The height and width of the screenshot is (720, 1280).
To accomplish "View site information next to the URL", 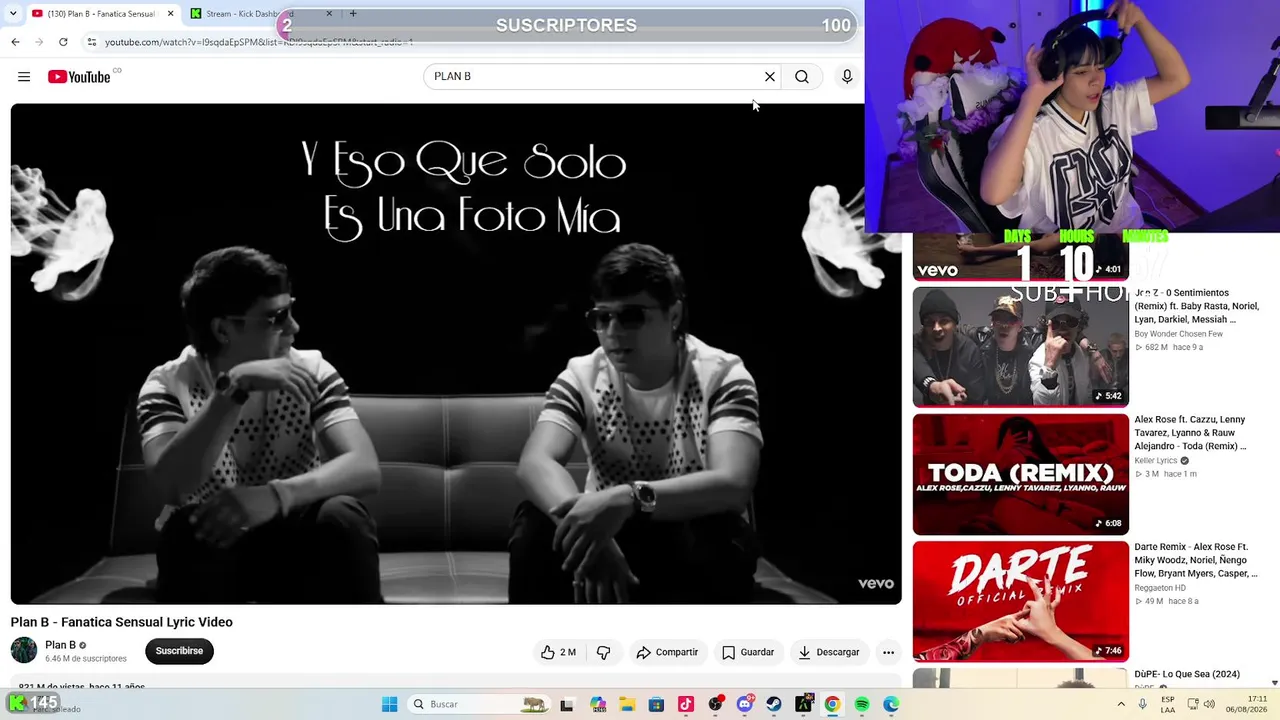I will [x=92, y=42].
